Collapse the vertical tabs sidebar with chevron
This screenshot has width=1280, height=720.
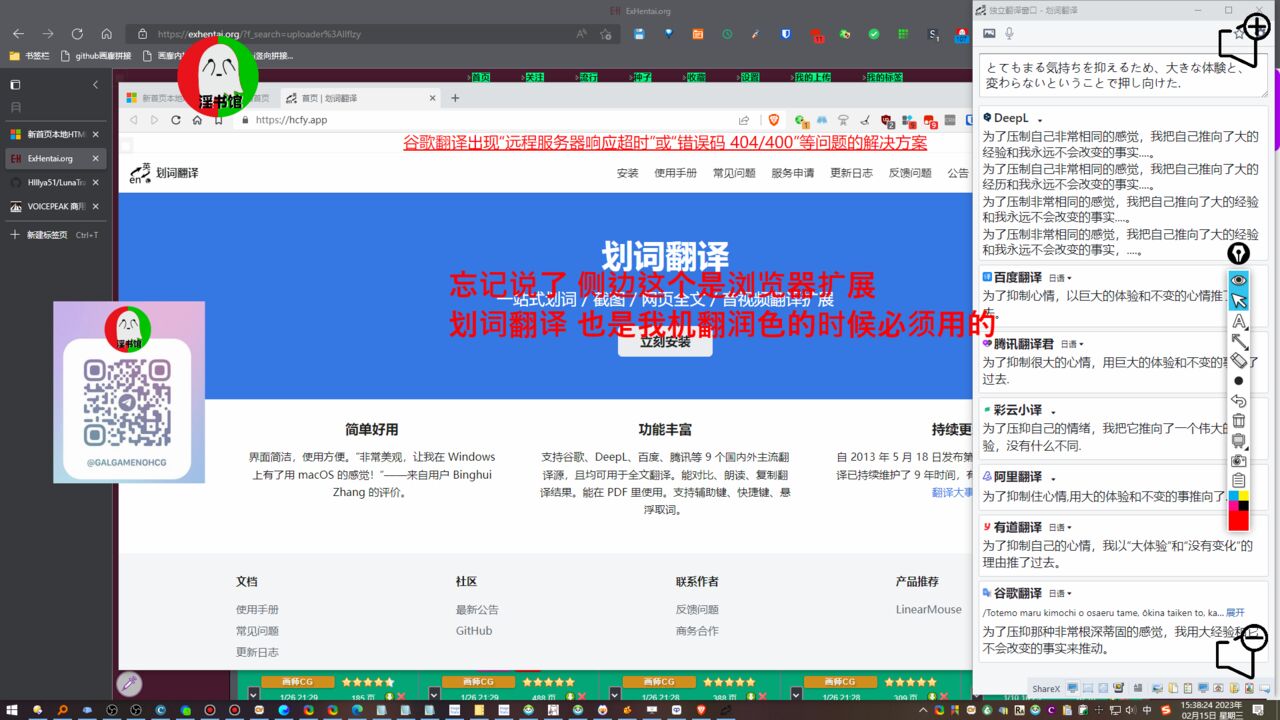click(95, 85)
